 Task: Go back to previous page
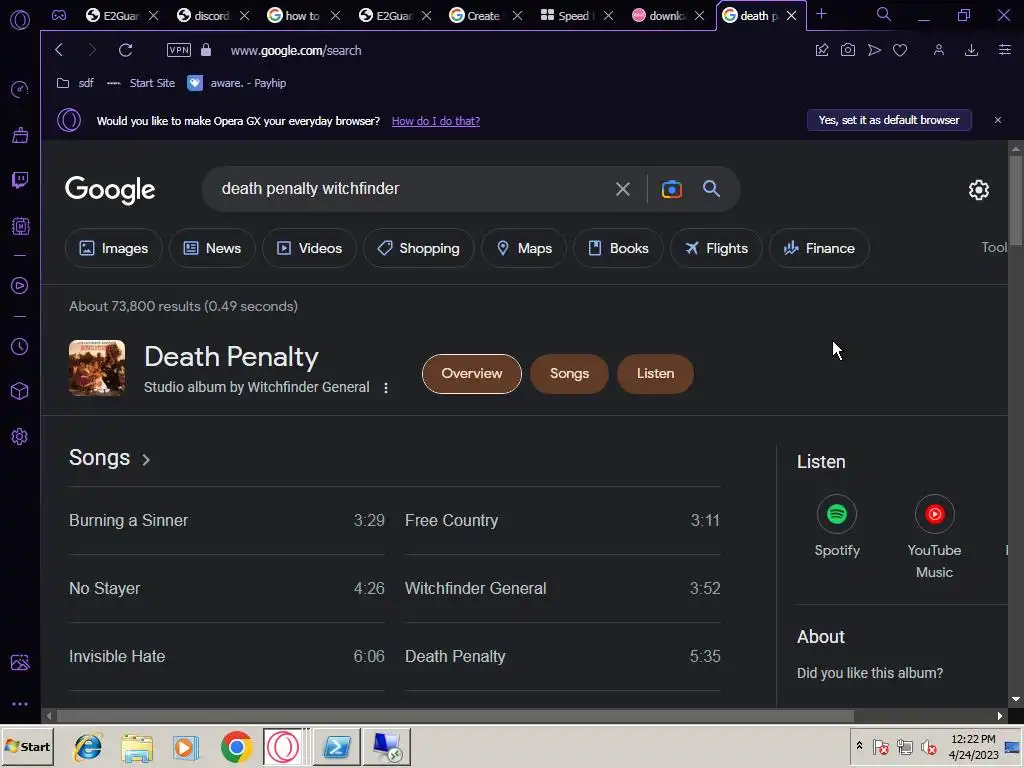tap(59, 50)
